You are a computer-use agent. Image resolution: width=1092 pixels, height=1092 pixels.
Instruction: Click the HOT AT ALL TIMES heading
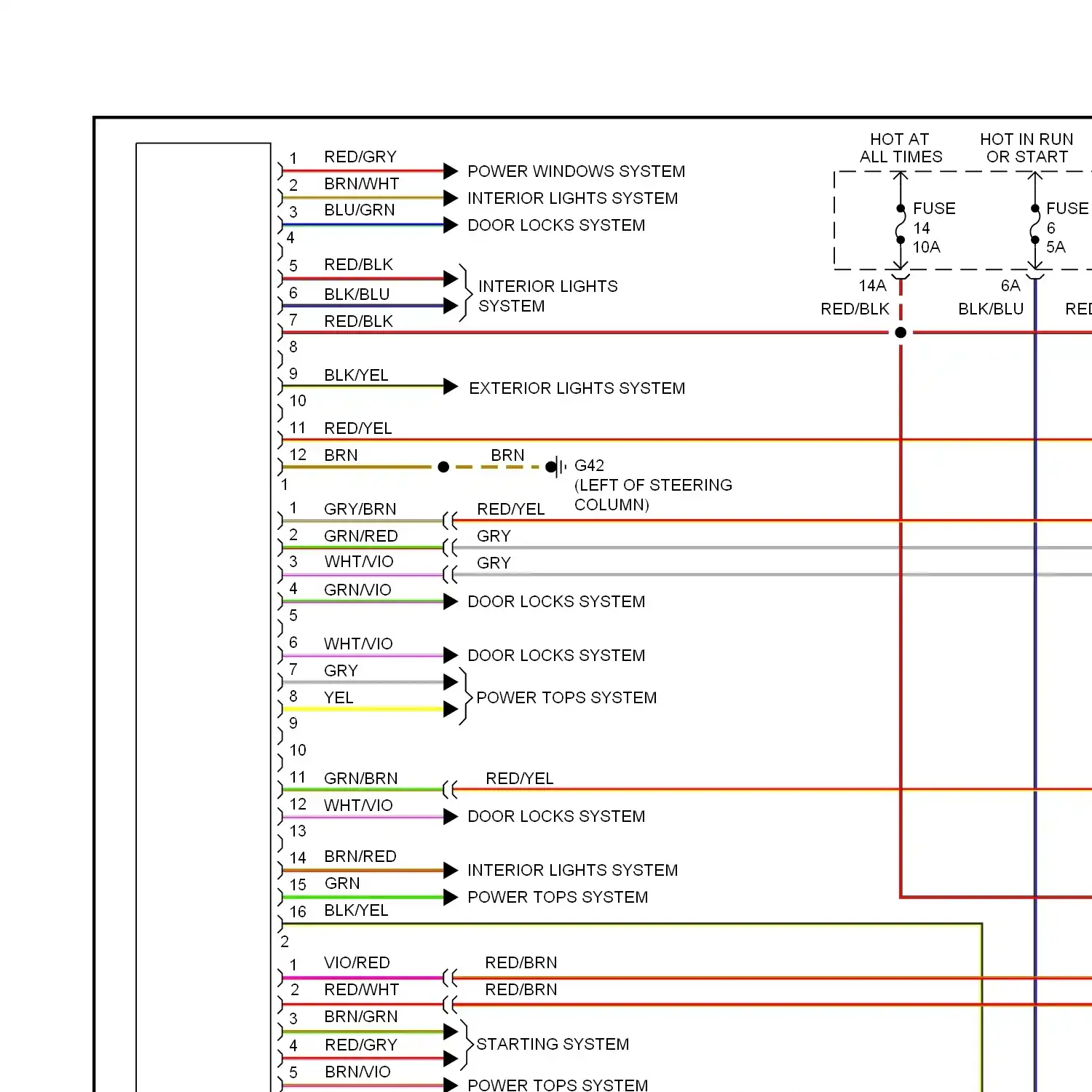(901, 148)
